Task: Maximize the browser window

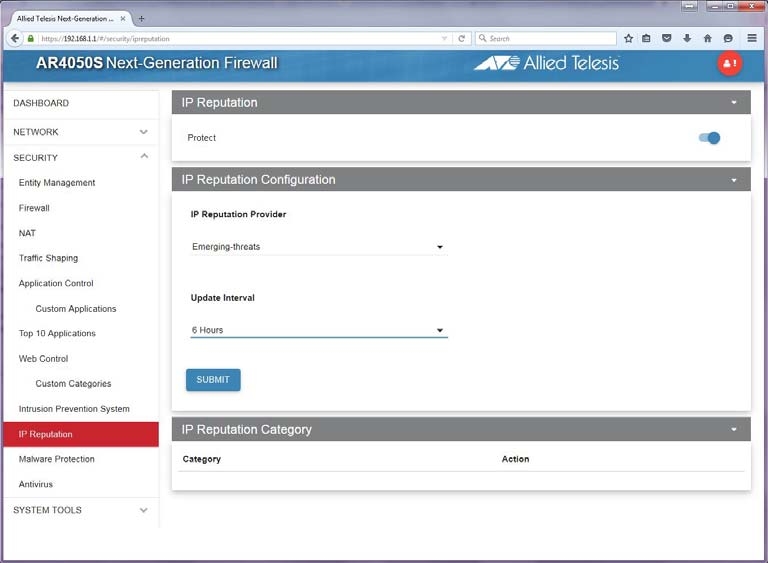Action: click(x=730, y=6)
